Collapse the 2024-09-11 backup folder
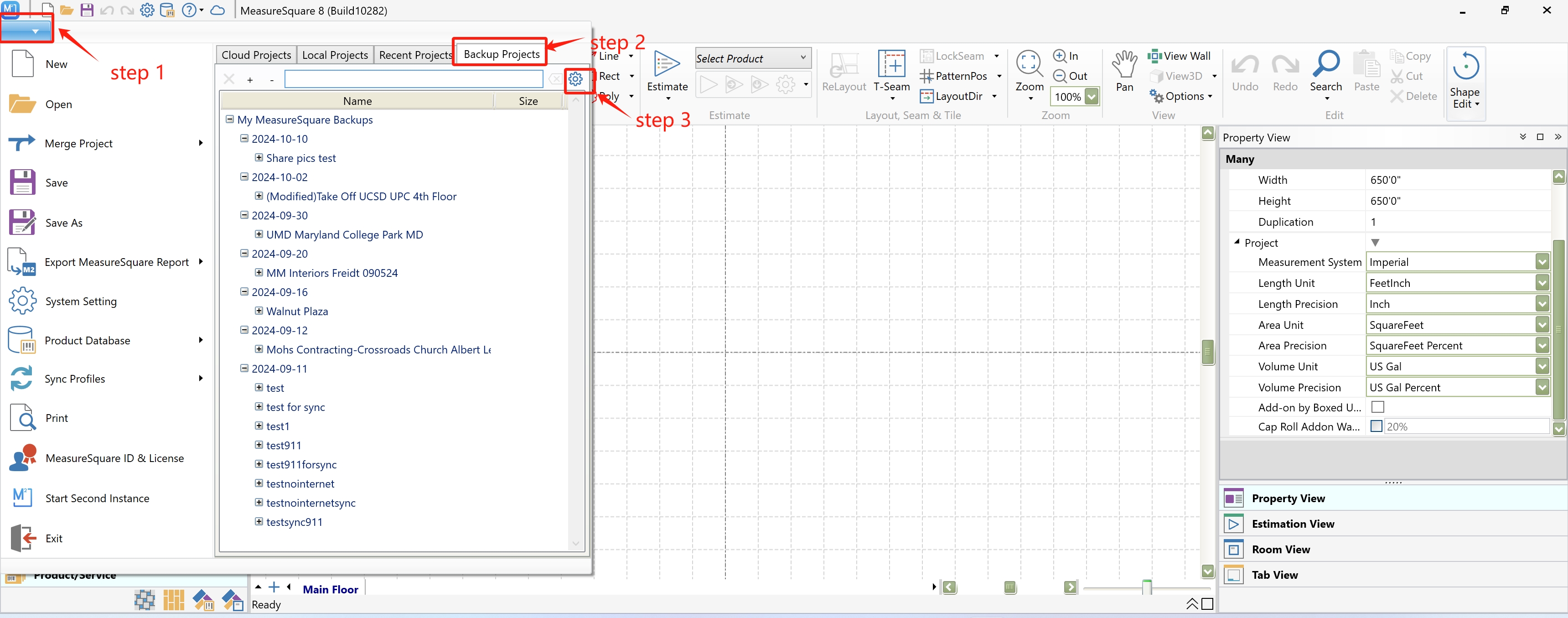The image size is (1568, 618). click(x=244, y=369)
